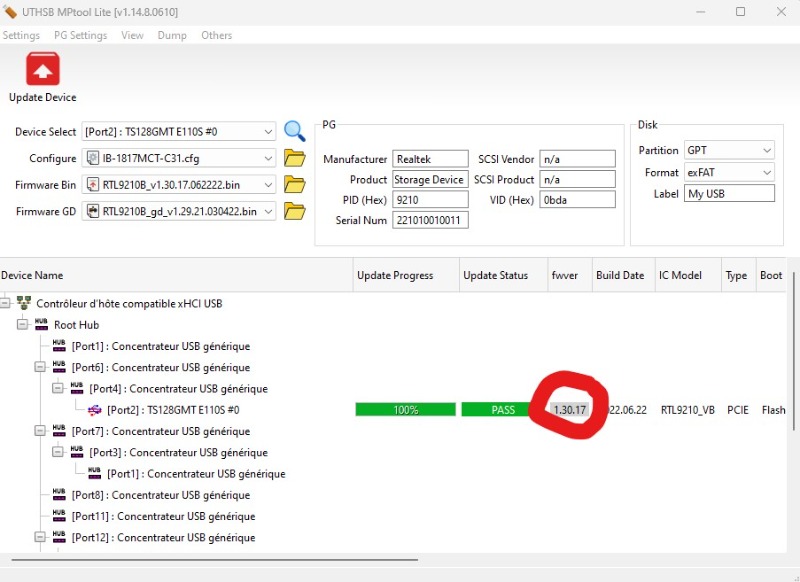Viewport: 800px width, 582px height.
Task: Open the Device Select dropdown
Action: click(x=267, y=132)
